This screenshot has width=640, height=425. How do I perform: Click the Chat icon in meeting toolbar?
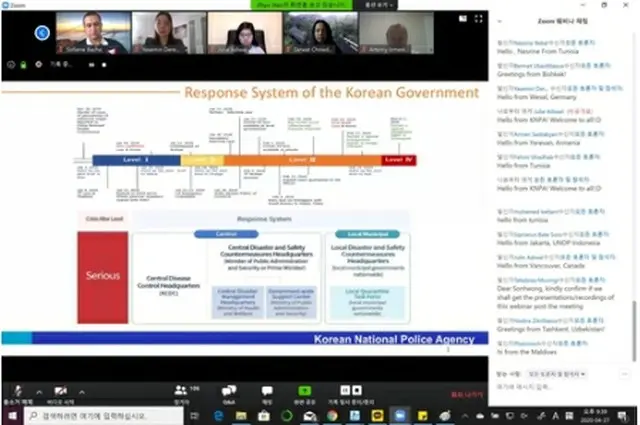(x=267, y=389)
